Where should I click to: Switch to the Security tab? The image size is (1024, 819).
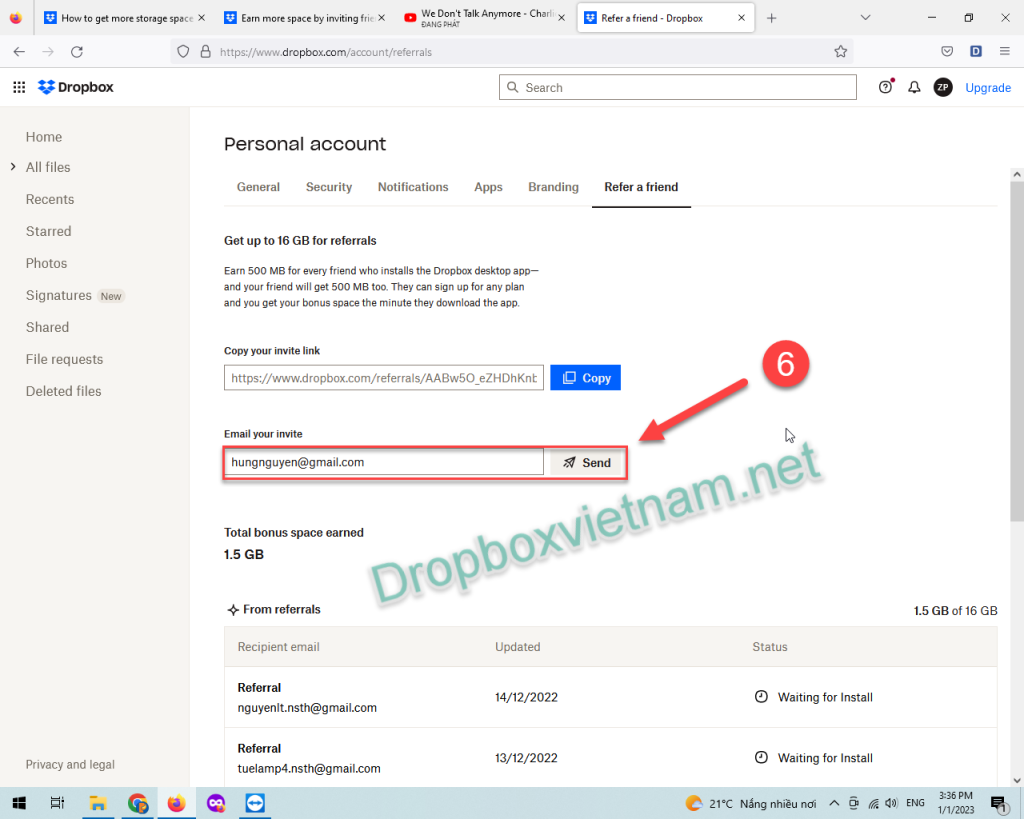coord(328,187)
